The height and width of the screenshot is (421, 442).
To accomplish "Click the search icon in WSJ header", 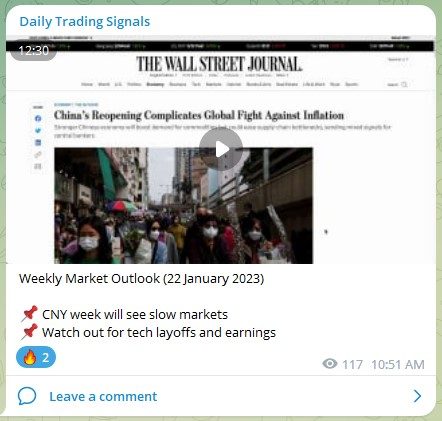I will click(404, 84).
